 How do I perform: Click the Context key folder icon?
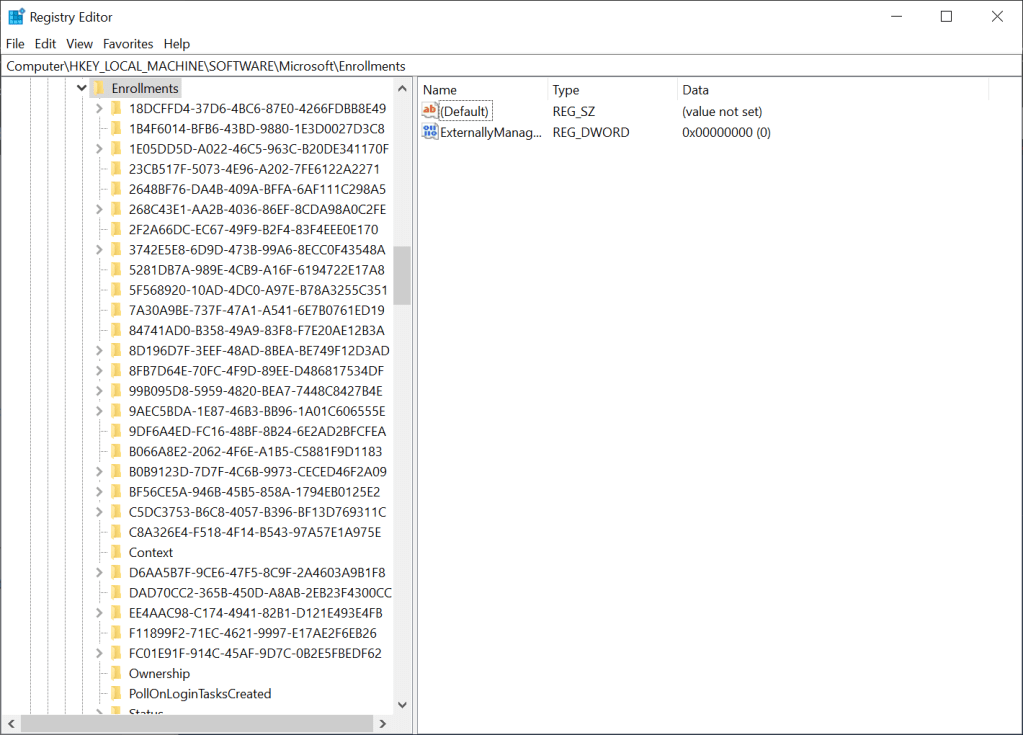tap(117, 552)
